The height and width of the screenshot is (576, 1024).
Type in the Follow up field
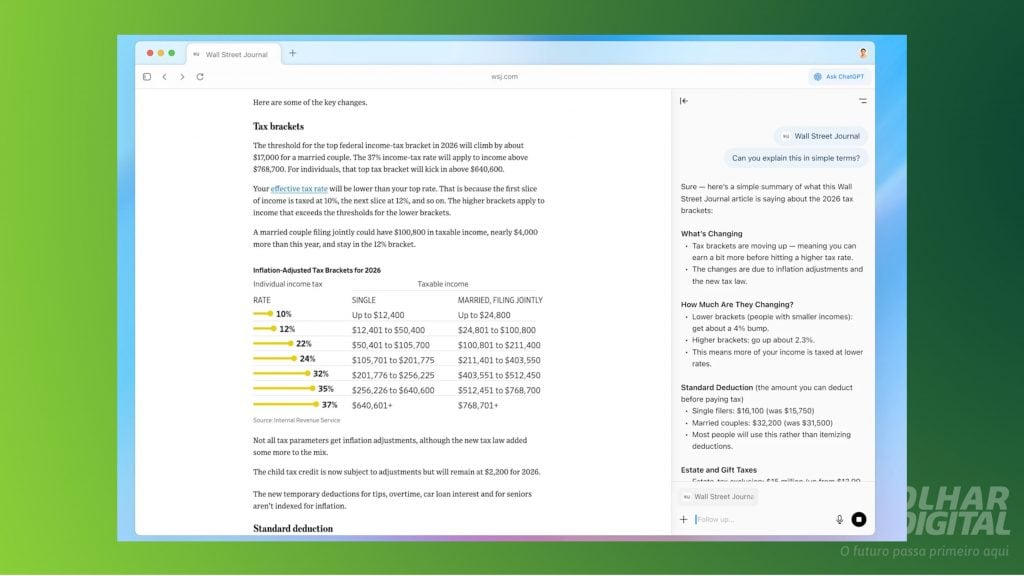(760, 519)
